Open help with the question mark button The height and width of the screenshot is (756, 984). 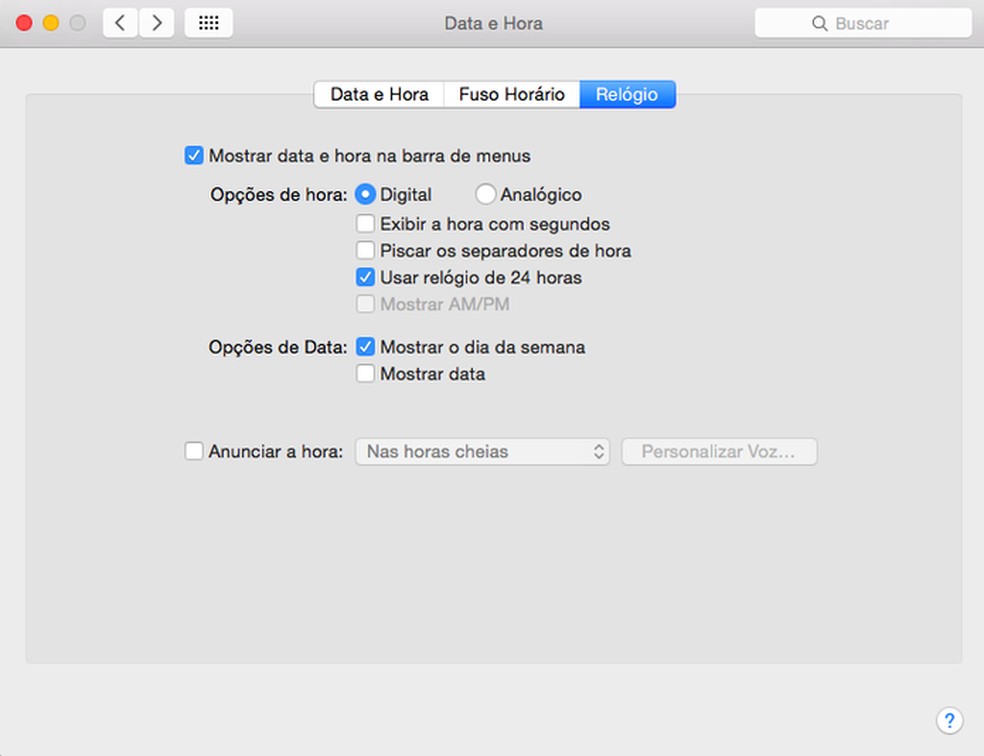[x=949, y=720]
